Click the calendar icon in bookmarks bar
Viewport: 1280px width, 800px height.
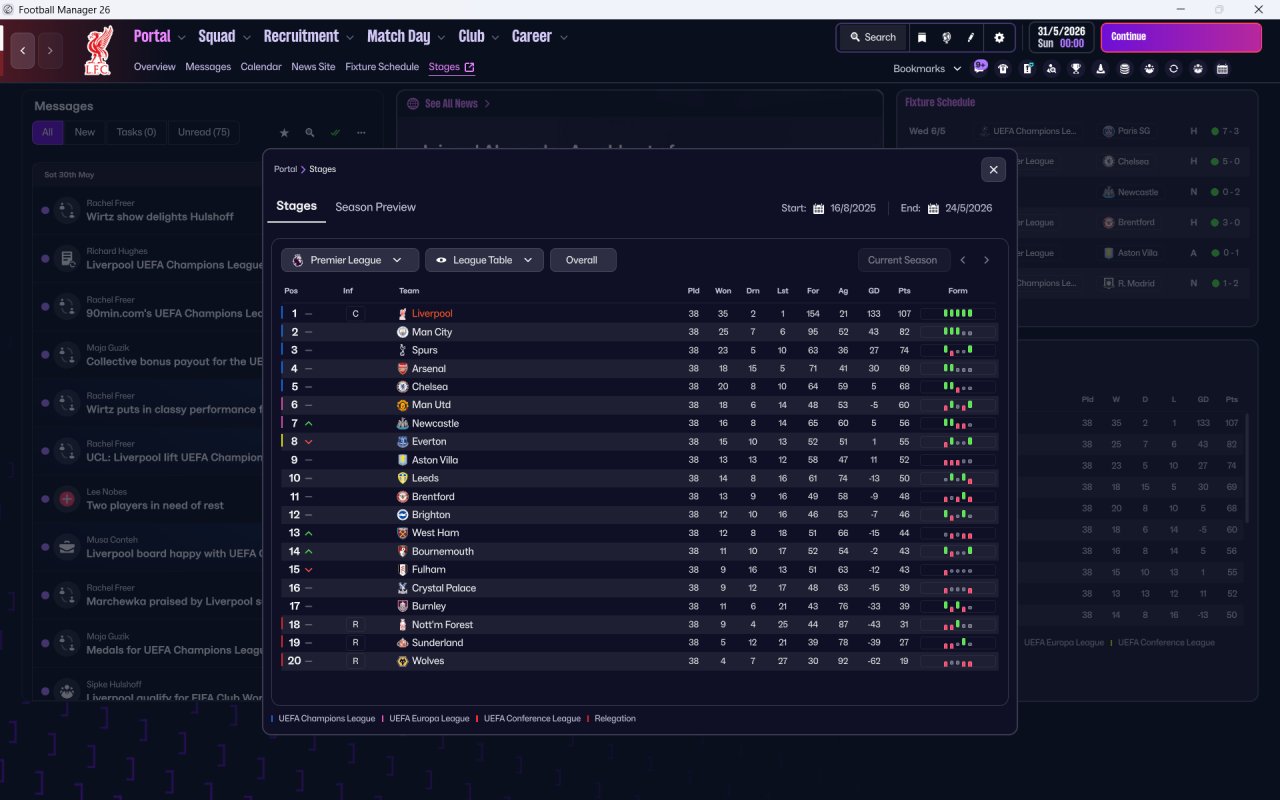[x=1222, y=69]
